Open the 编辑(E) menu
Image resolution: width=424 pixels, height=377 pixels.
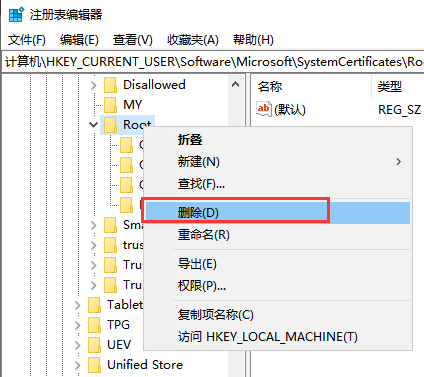(x=79, y=40)
